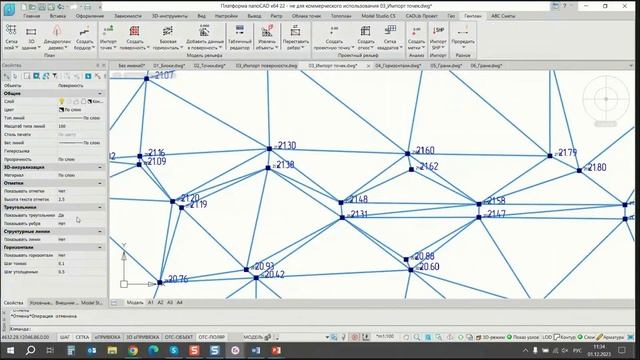Click the LOD status bar button
This screenshot has height=360, width=640.
pos(547,337)
